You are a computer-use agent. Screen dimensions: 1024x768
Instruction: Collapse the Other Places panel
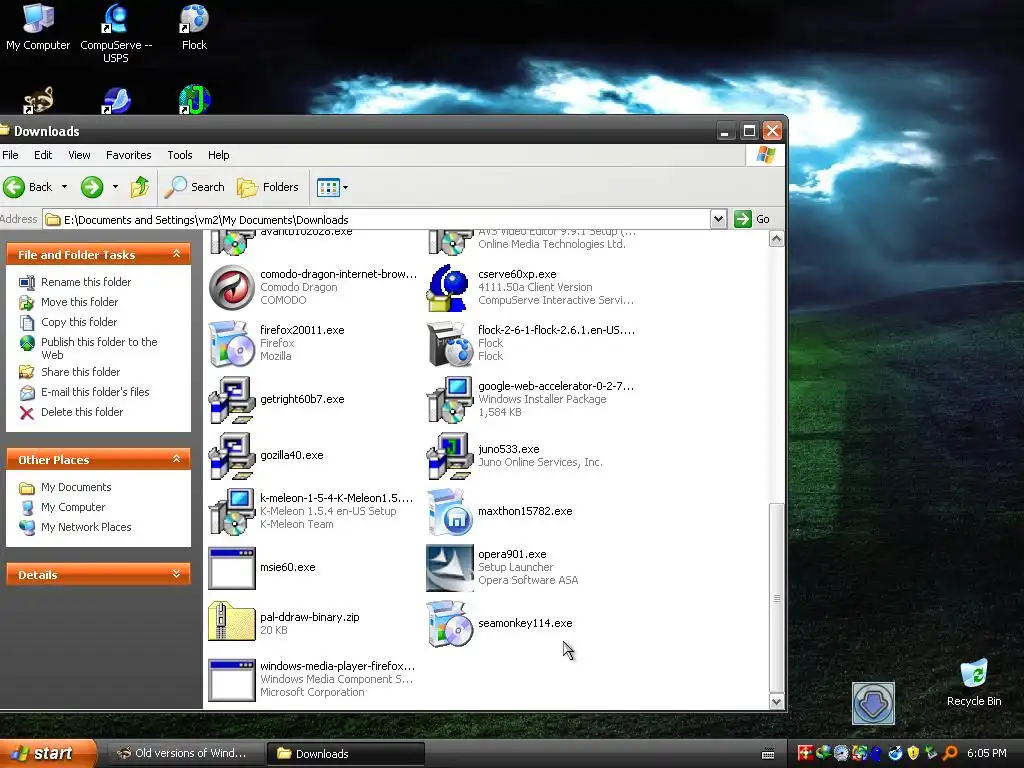pos(176,459)
